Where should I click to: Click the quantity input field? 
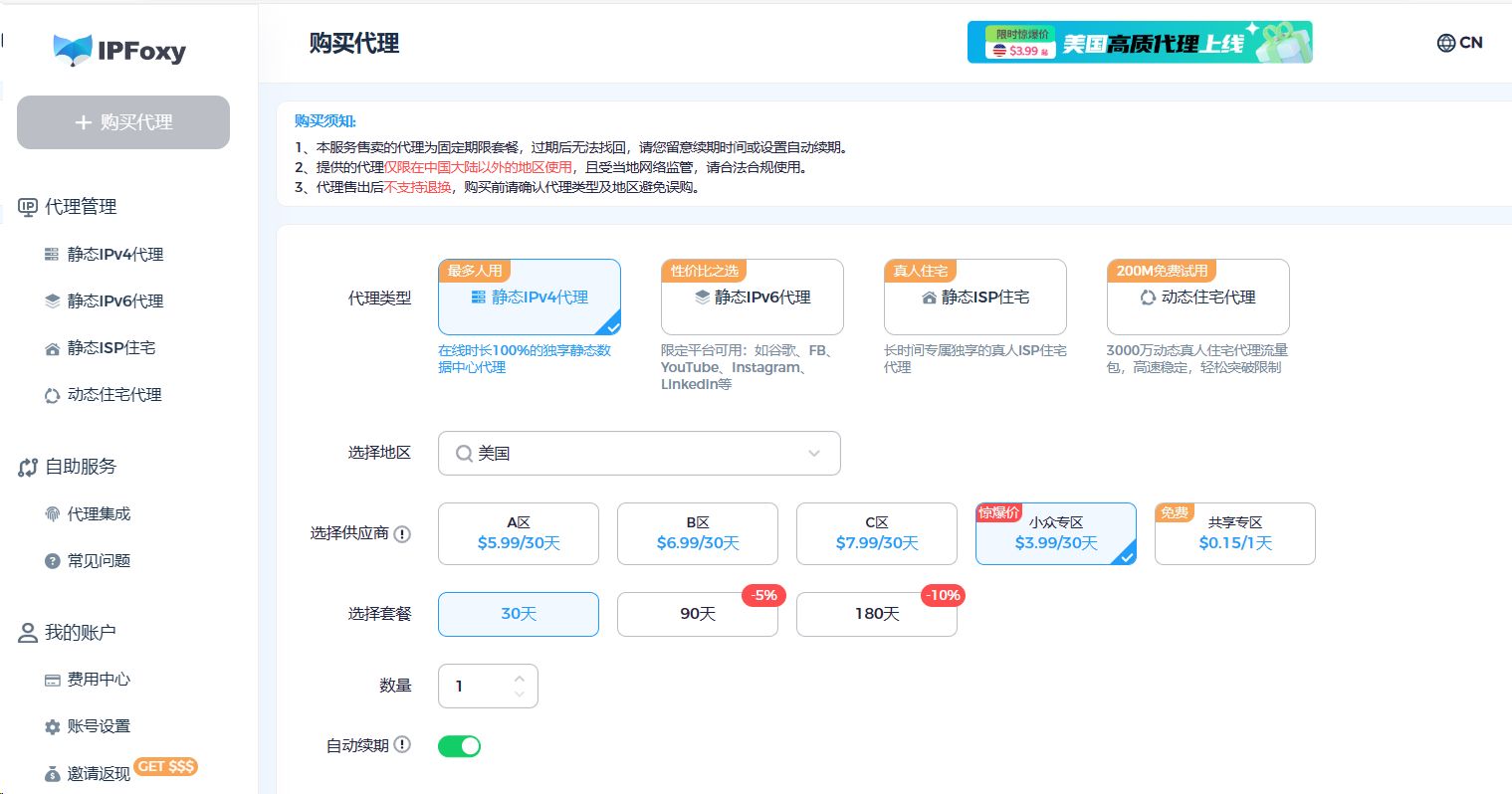click(x=488, y=686)
